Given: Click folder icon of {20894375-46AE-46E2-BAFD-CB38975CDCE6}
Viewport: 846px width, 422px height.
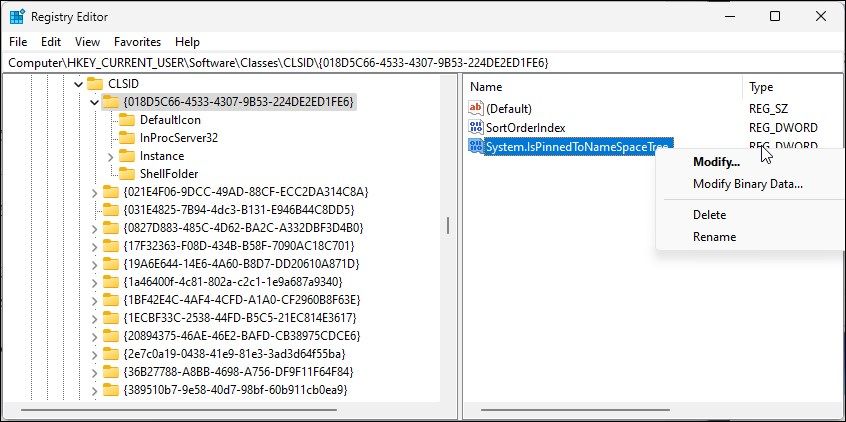Looking at the screenshot, I should [x=111, y=336].
